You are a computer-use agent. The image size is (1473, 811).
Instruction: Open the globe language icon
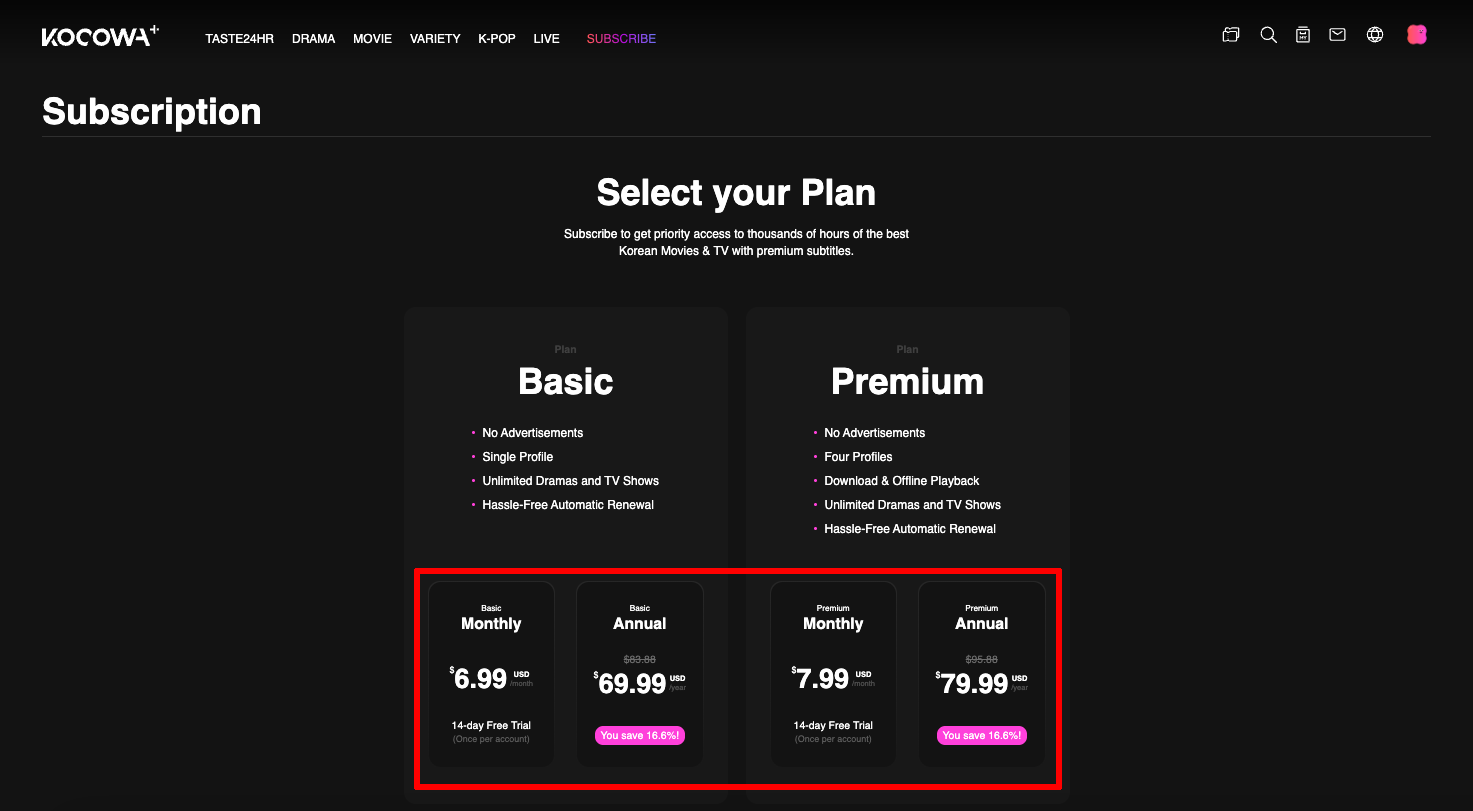1375,34
